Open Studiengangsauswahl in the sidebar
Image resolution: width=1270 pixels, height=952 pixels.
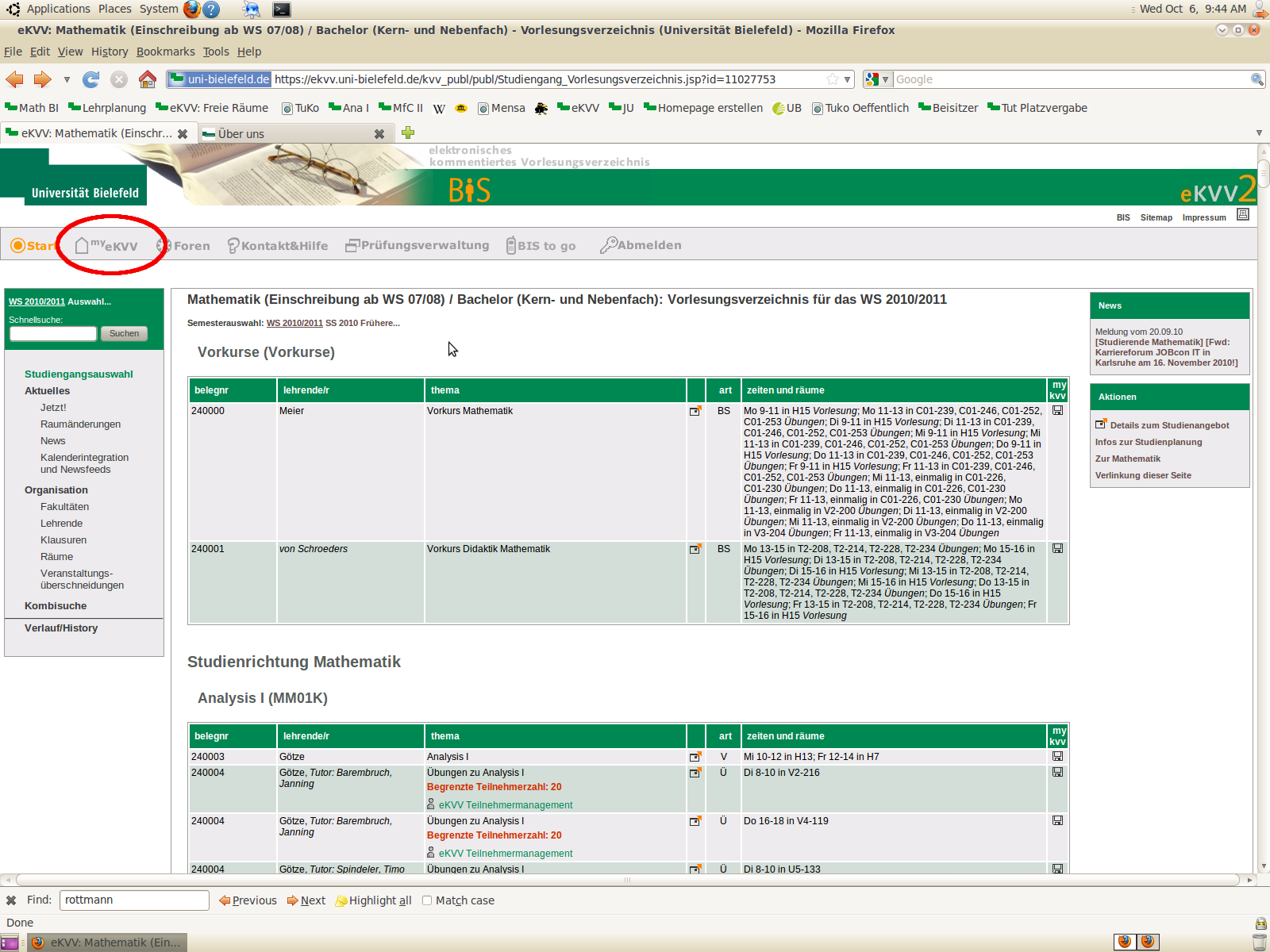click(x=79, y=374)
